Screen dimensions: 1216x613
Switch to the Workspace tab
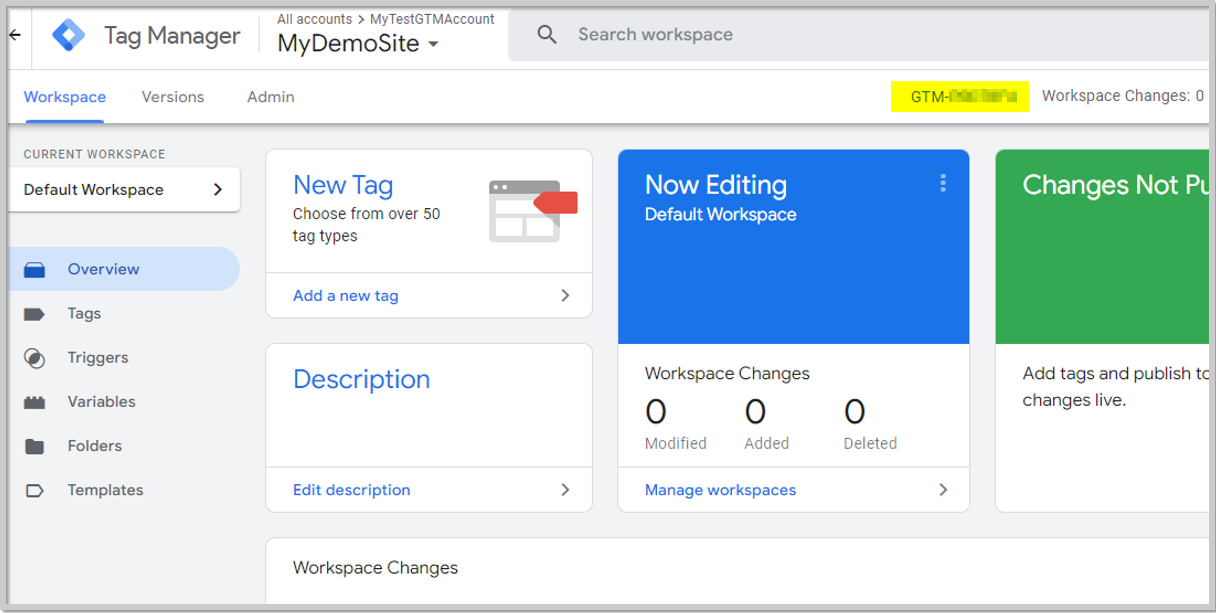pos(65,97)
